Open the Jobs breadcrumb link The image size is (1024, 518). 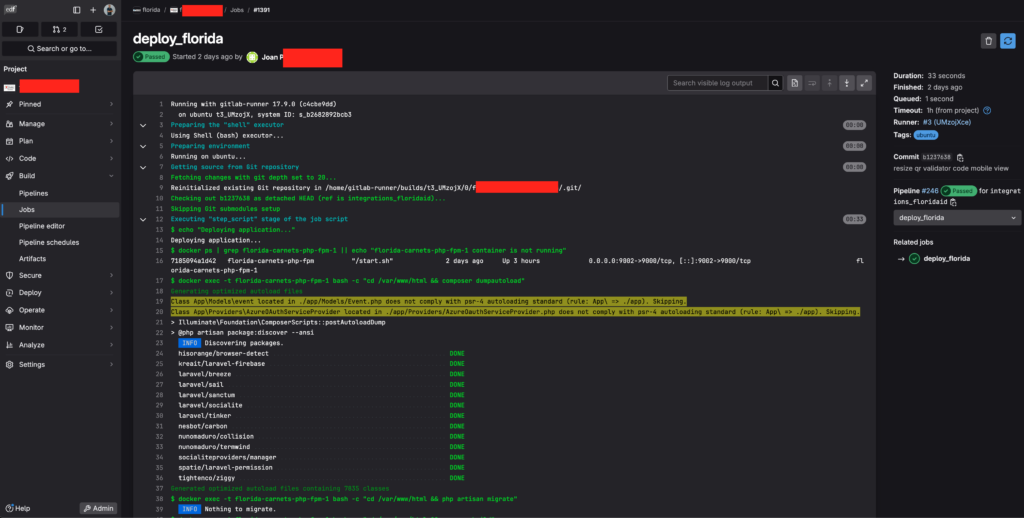coord(236,10)
